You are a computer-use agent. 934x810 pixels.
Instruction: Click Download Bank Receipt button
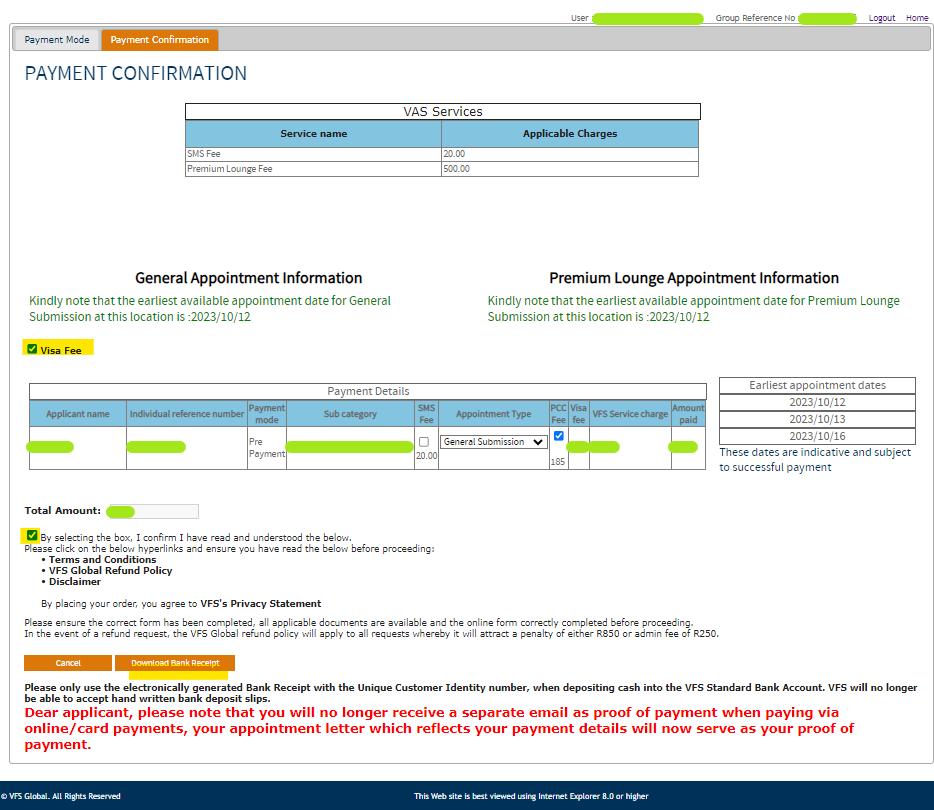tap(175, 663)
